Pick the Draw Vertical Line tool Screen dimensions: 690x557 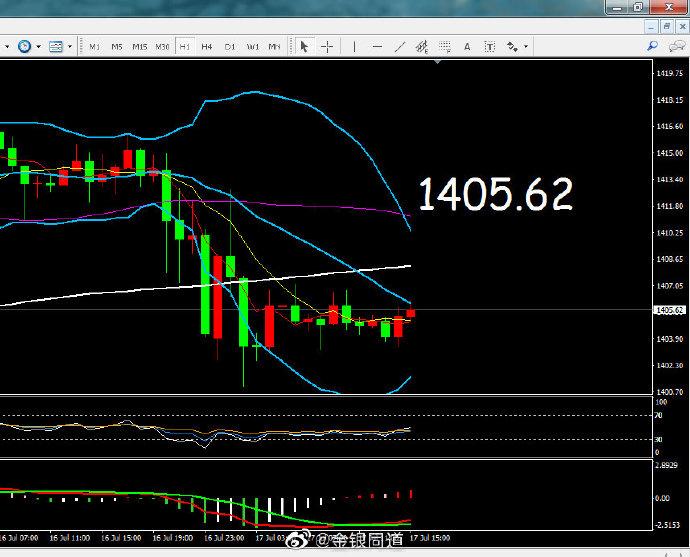(355, 46)
